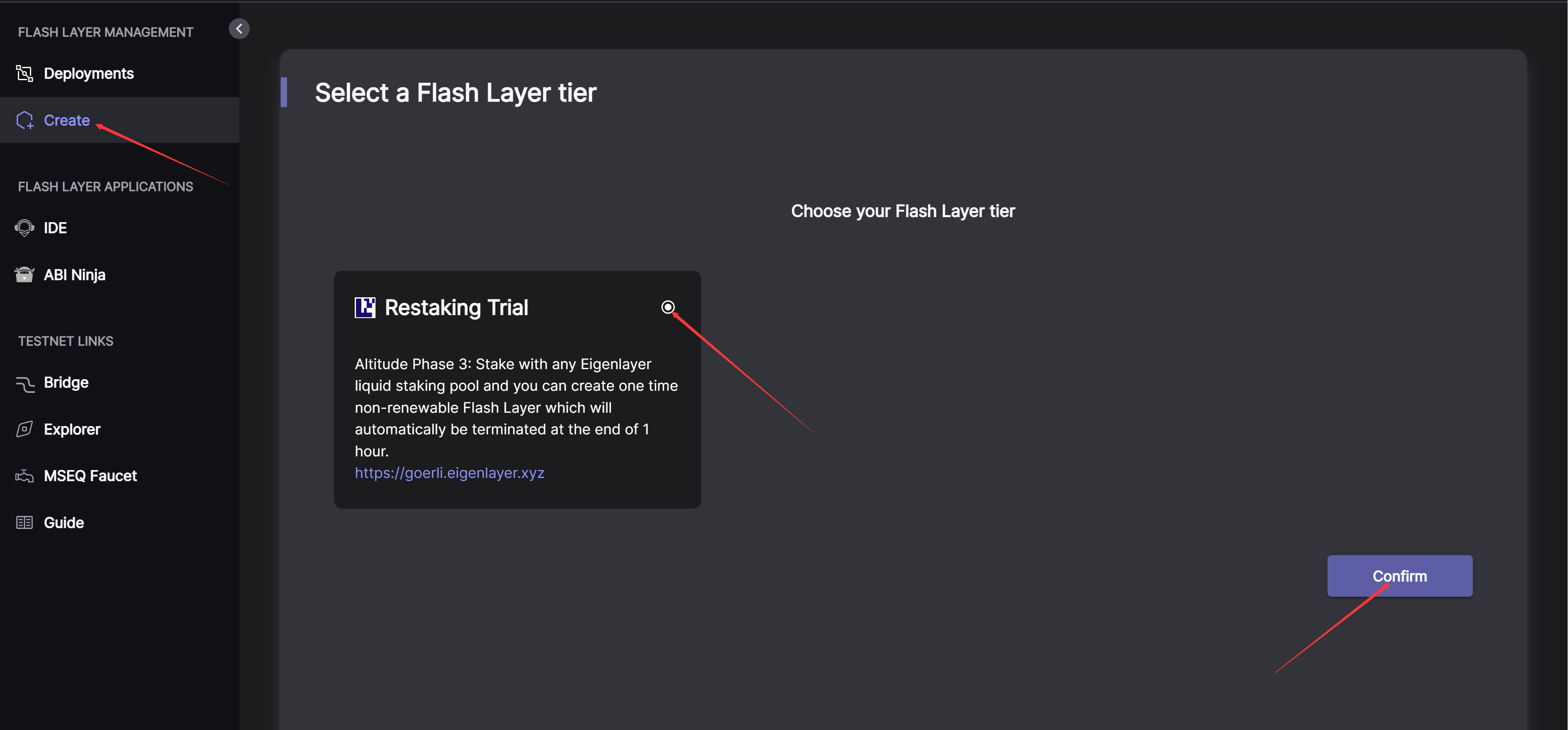Open the goerli.eigenlayer.xyz link

point(449,473)
